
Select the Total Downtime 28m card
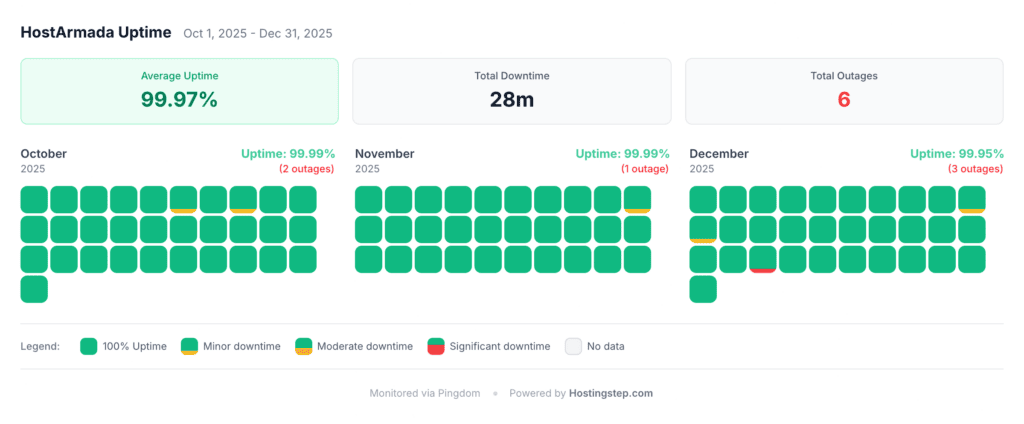(x=512, y=91)
